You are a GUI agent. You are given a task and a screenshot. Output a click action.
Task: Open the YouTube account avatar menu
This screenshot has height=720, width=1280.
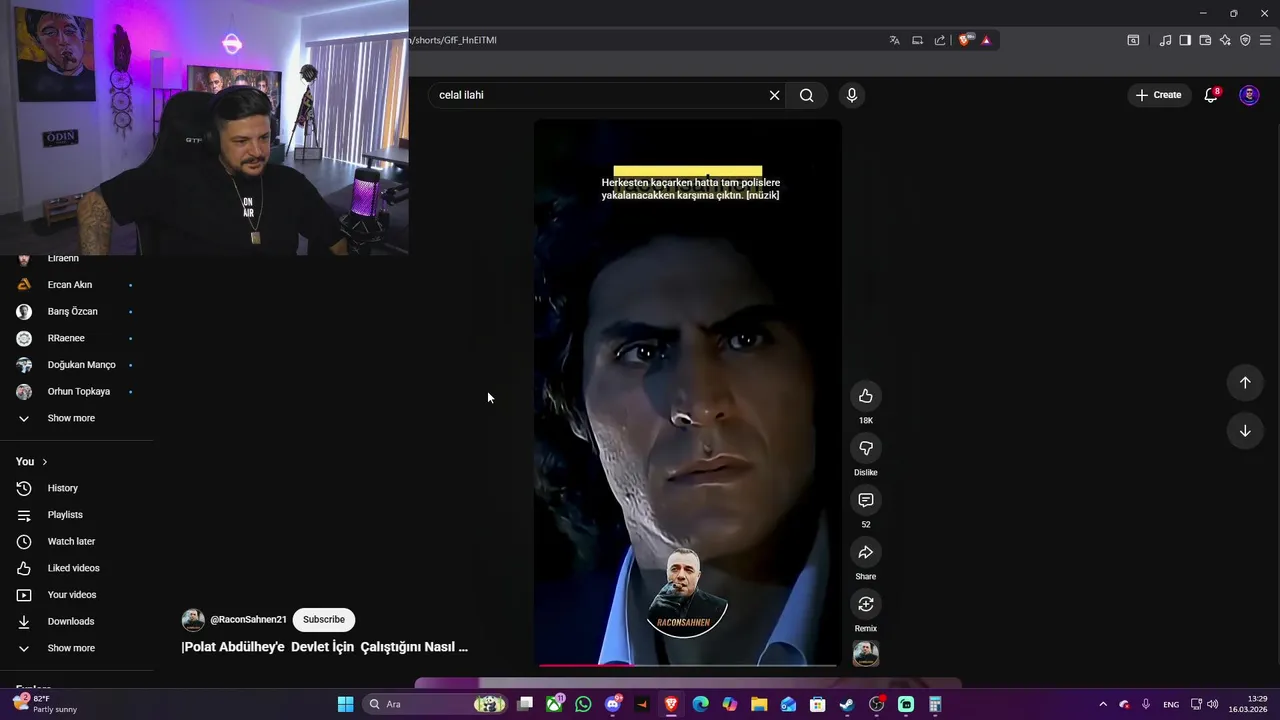point(1249,95)
